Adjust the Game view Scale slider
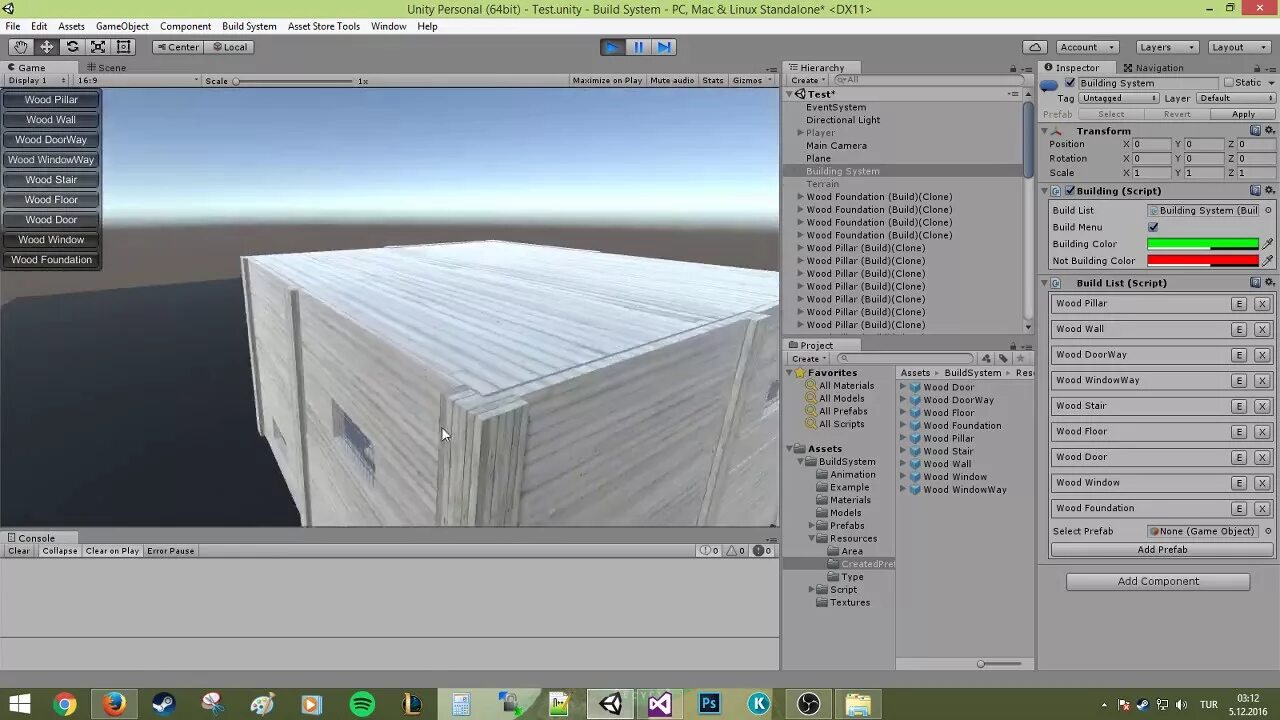Screen dimensions: 1280x720 [x=295, y=81]
